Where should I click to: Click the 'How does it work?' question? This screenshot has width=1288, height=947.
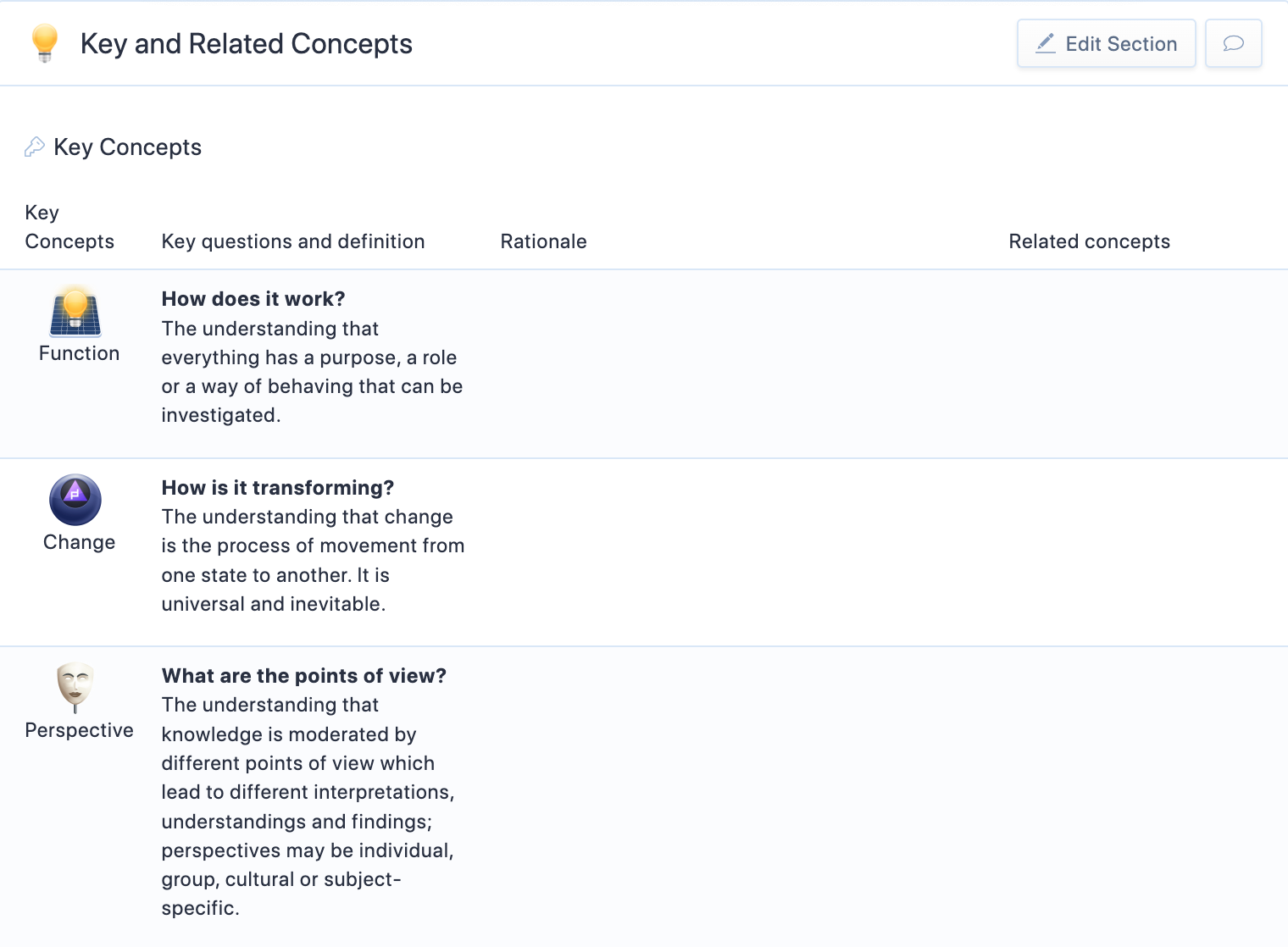(253, 299)
